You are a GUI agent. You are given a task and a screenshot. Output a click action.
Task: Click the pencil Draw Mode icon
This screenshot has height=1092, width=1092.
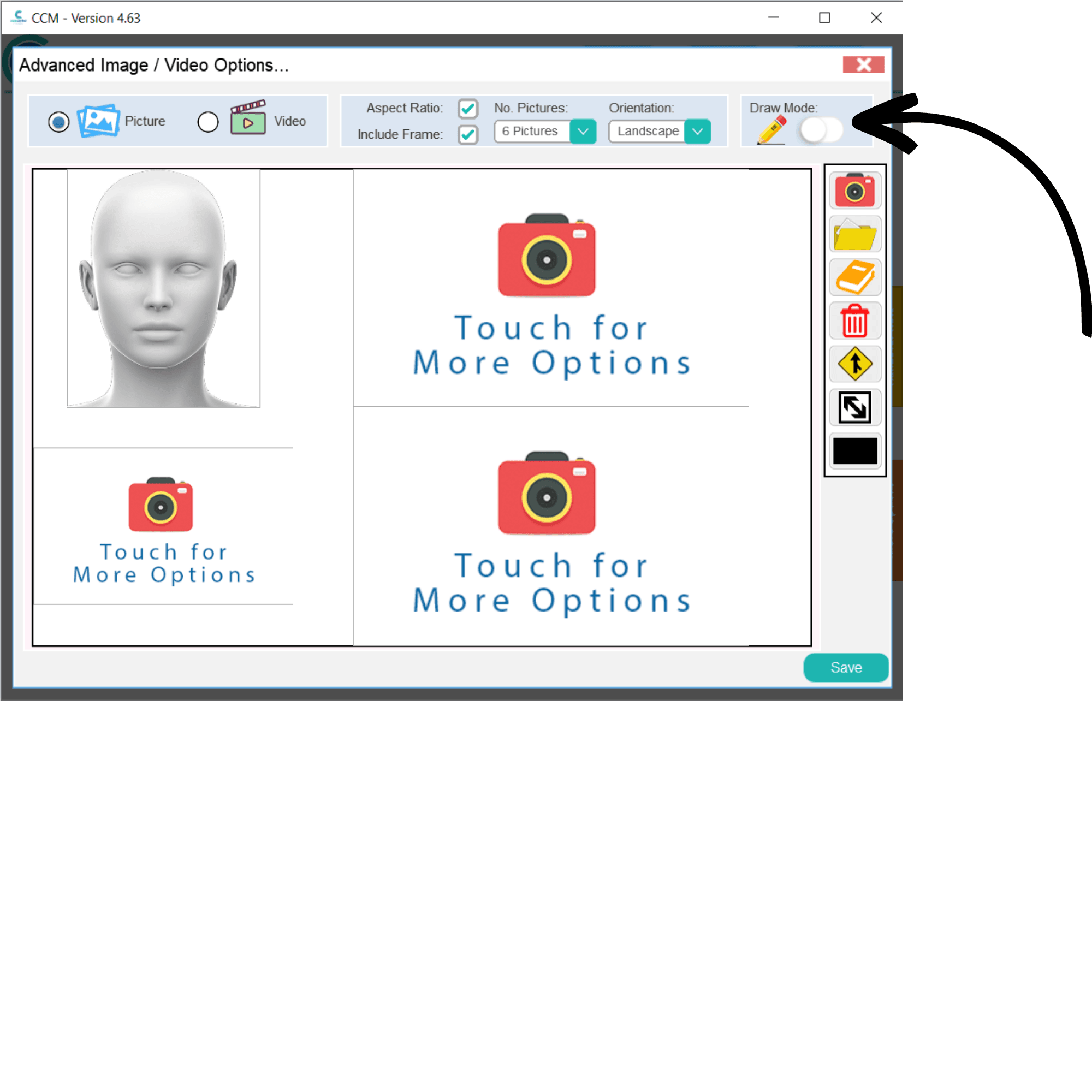pos(772,130)
